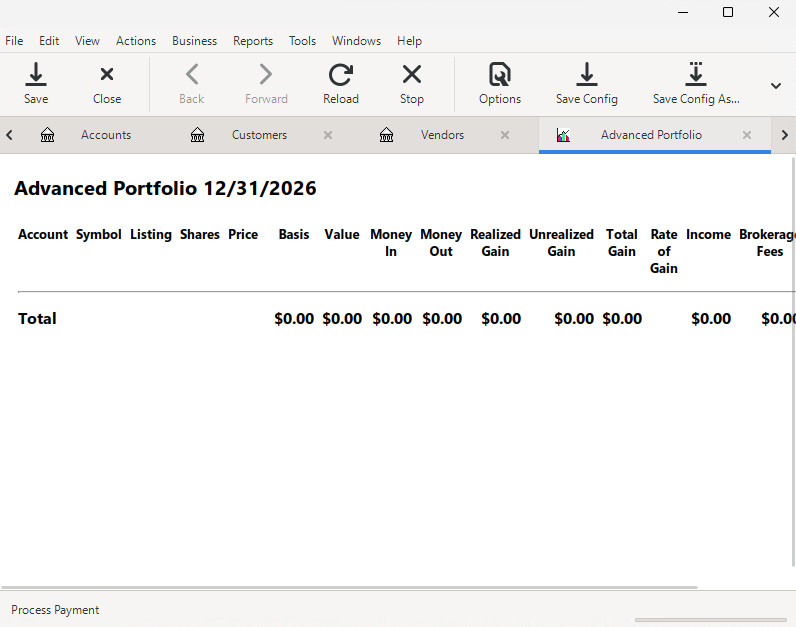796x627 pixels.
Task: Switch to the Vendors tab
Action: [442, 135]
